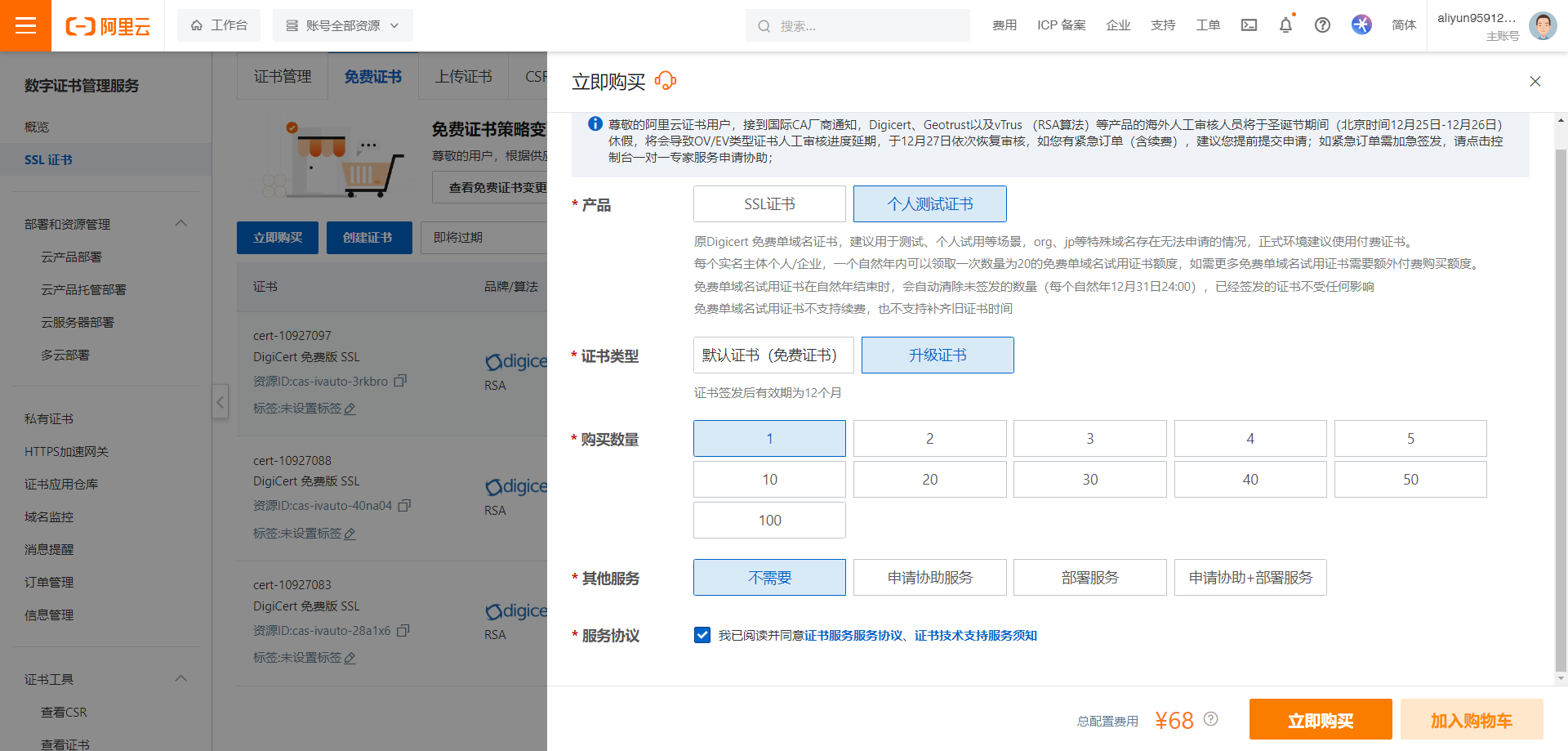
Task: Choose 默认证书（免费证书） type
Action: click(773, 355)
